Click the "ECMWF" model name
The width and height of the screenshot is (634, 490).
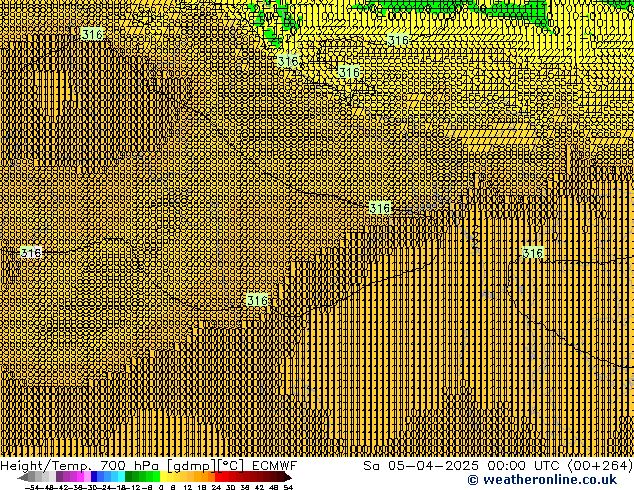coord(275,466)
